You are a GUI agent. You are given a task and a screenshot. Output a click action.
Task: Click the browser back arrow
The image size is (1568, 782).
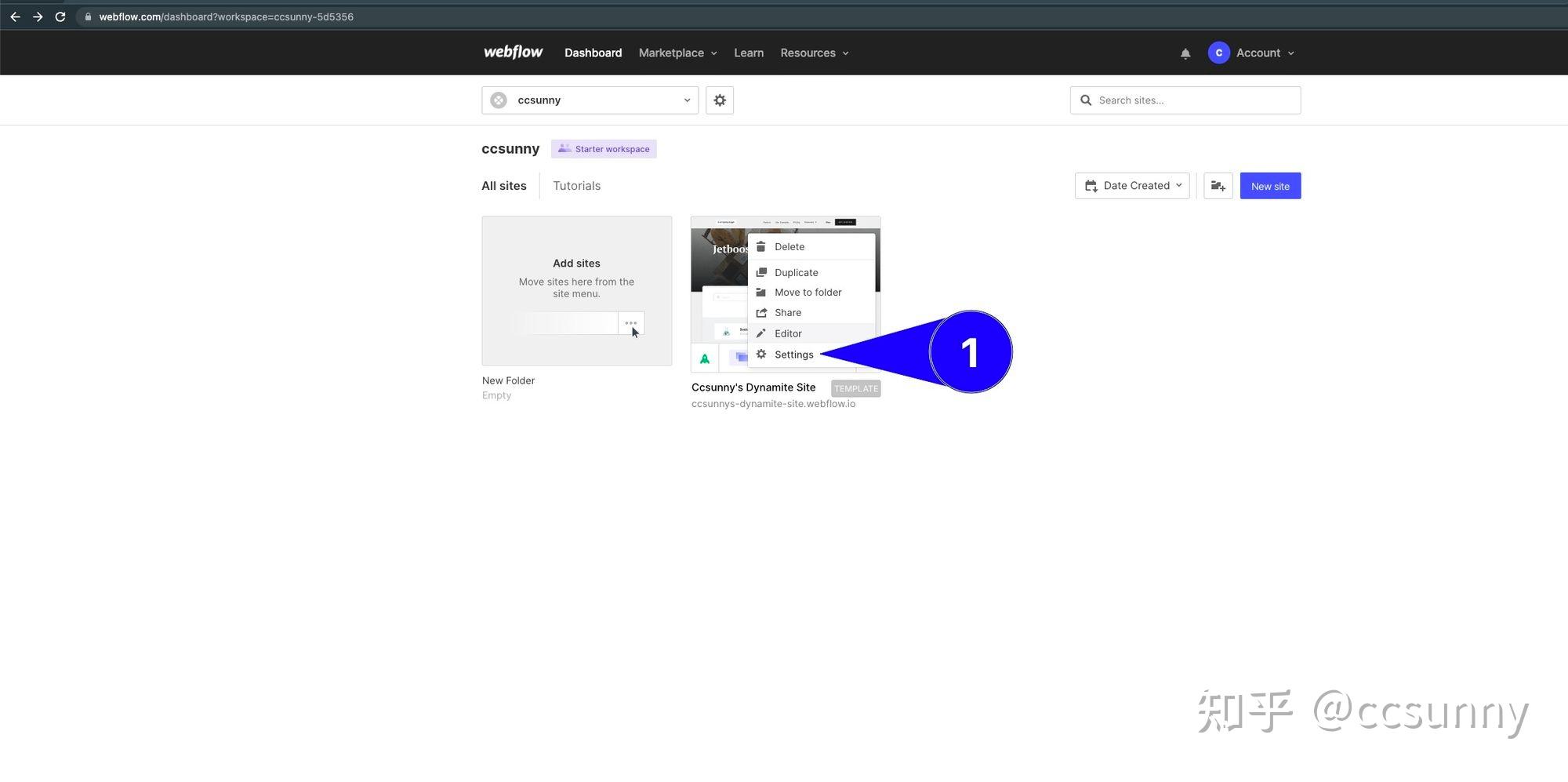pos(15,16)
